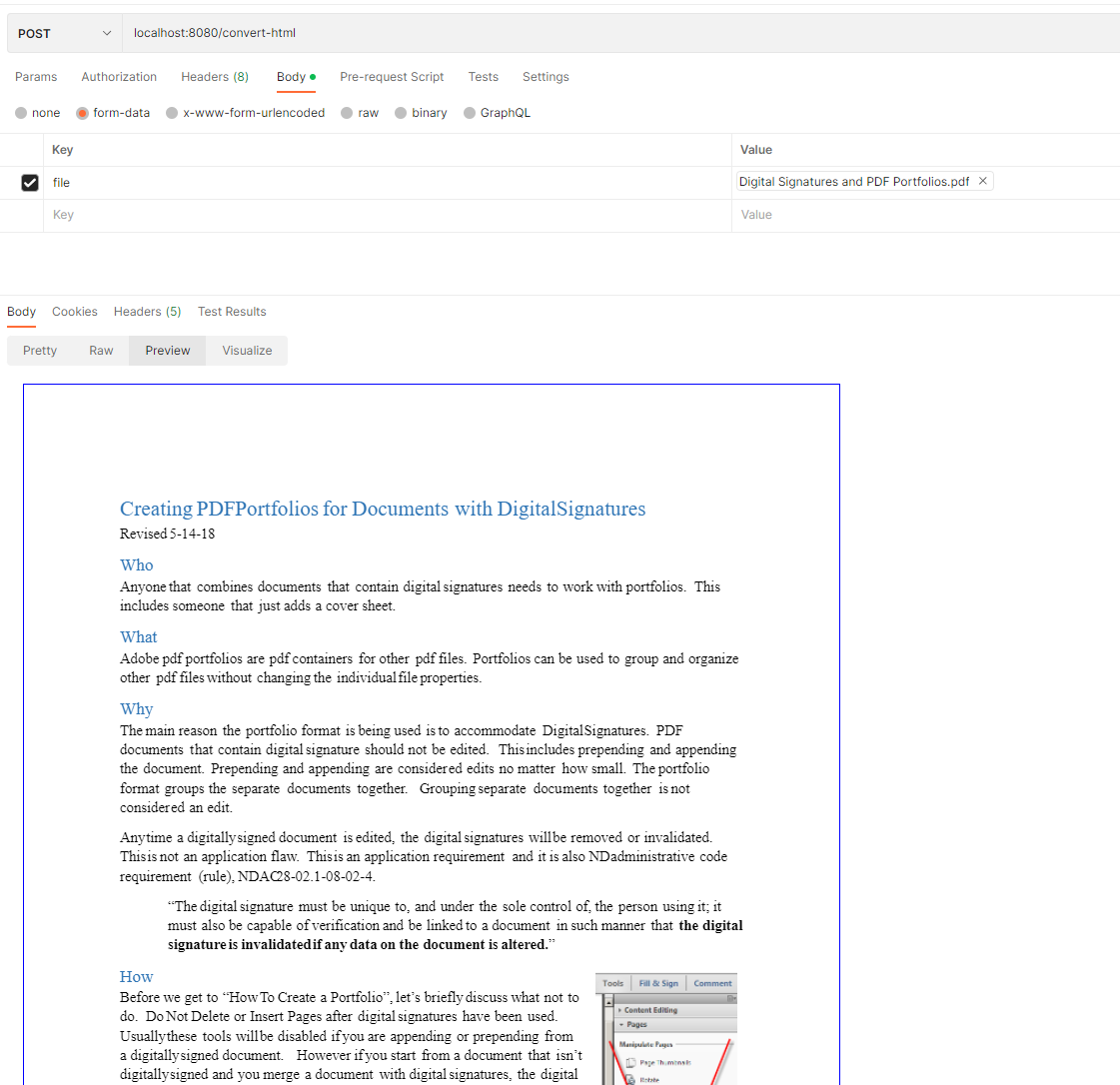Open the Headers (8) request tab
The width and height of the screenshot is (1120, 1085).
(x=214, y=77)
